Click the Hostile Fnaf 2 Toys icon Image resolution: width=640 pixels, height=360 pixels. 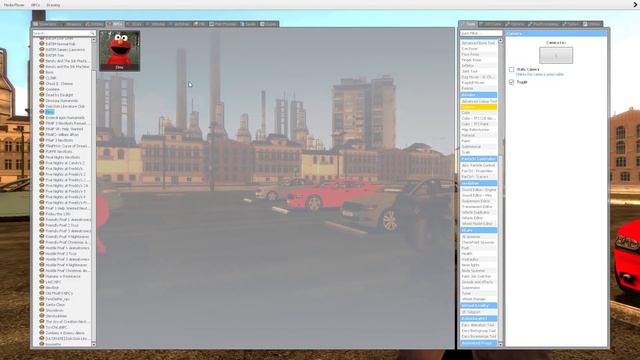(x=42, y=253)
